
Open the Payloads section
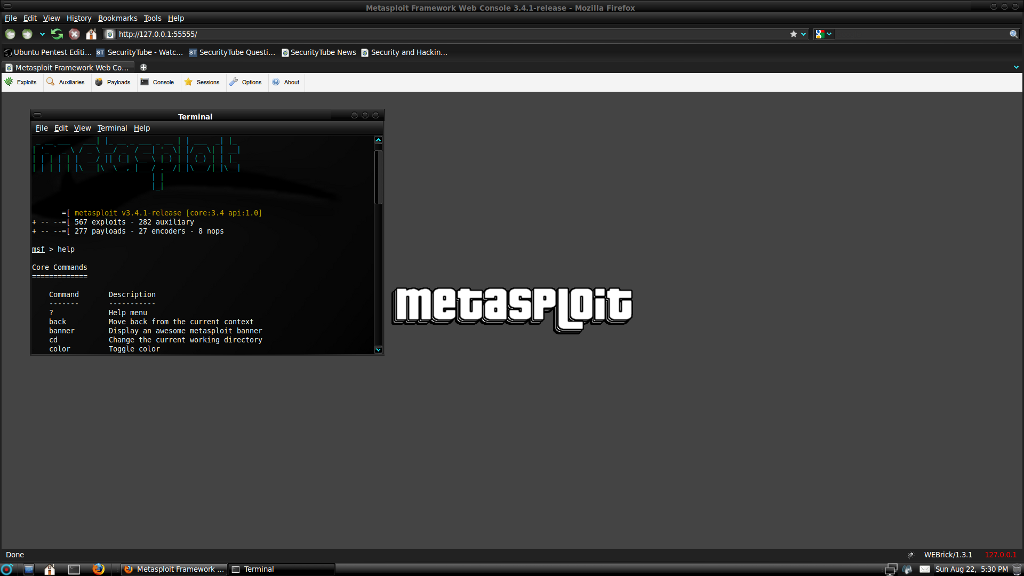click(x=112, y=82)
